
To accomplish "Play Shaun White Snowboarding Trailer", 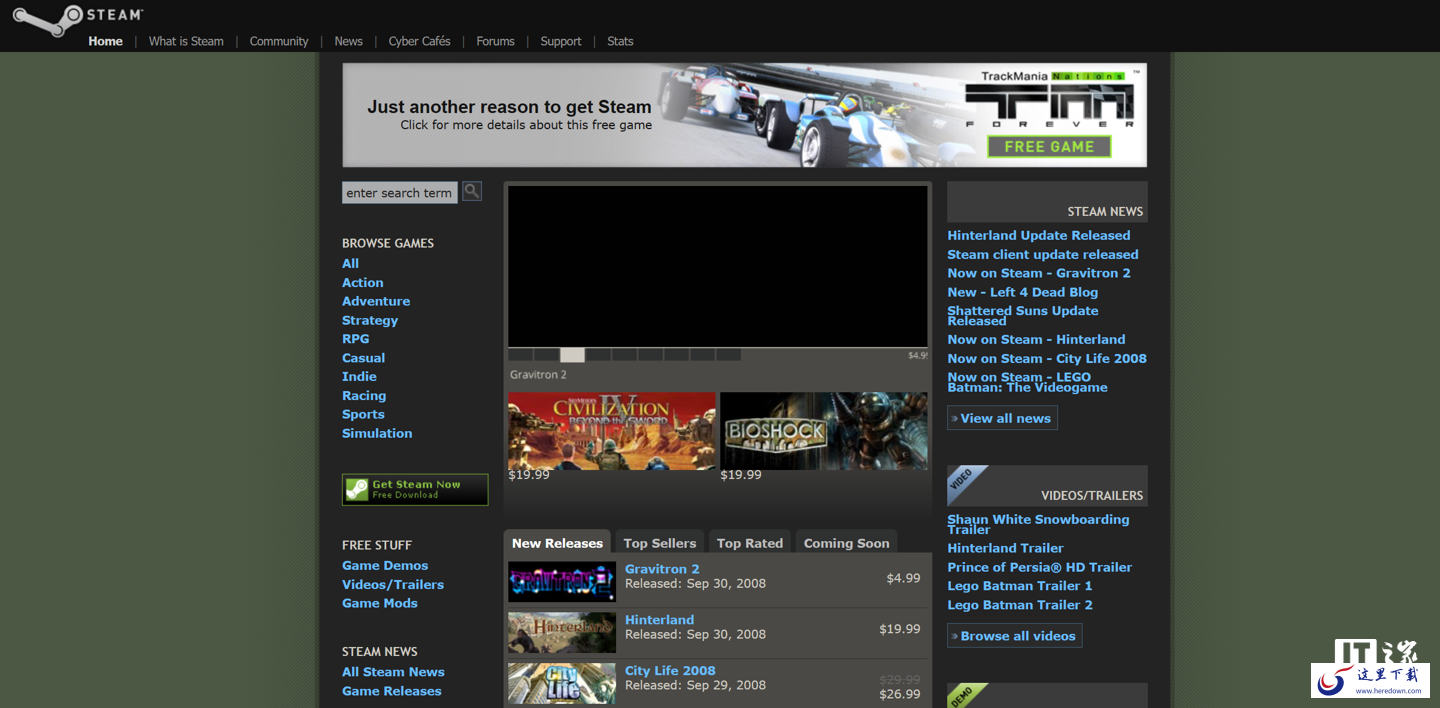I will 1038,524.
